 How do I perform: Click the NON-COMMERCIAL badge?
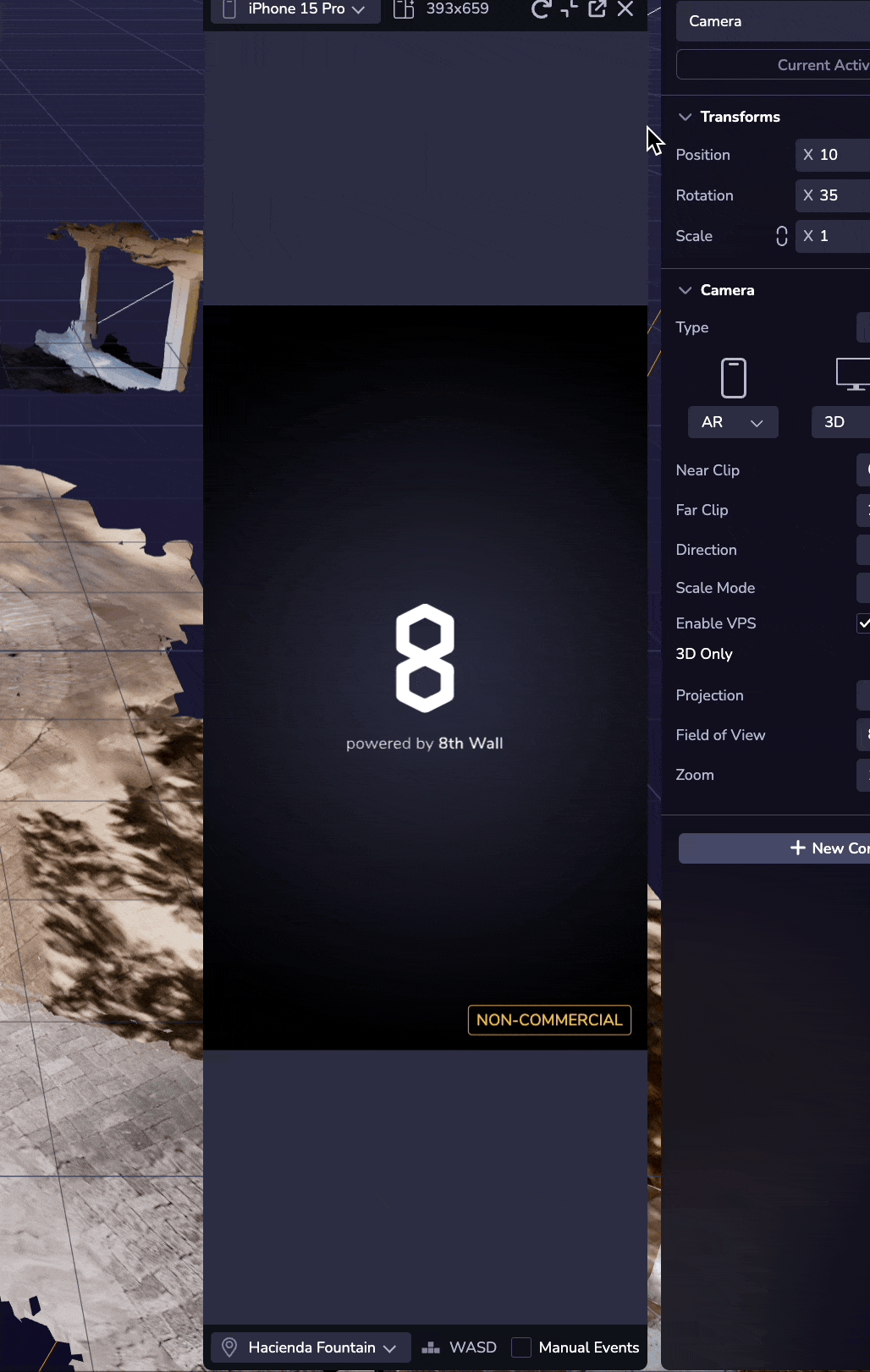point(549,1020)
